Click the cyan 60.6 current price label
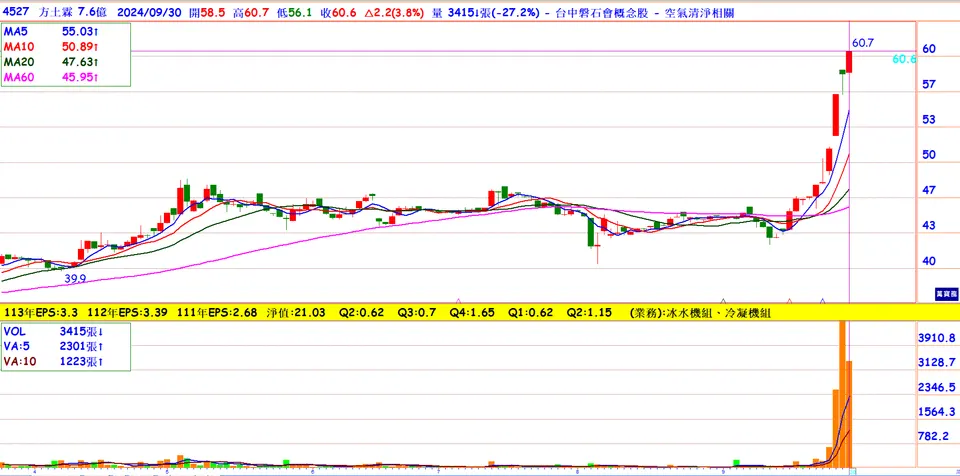 coord(904,59)
